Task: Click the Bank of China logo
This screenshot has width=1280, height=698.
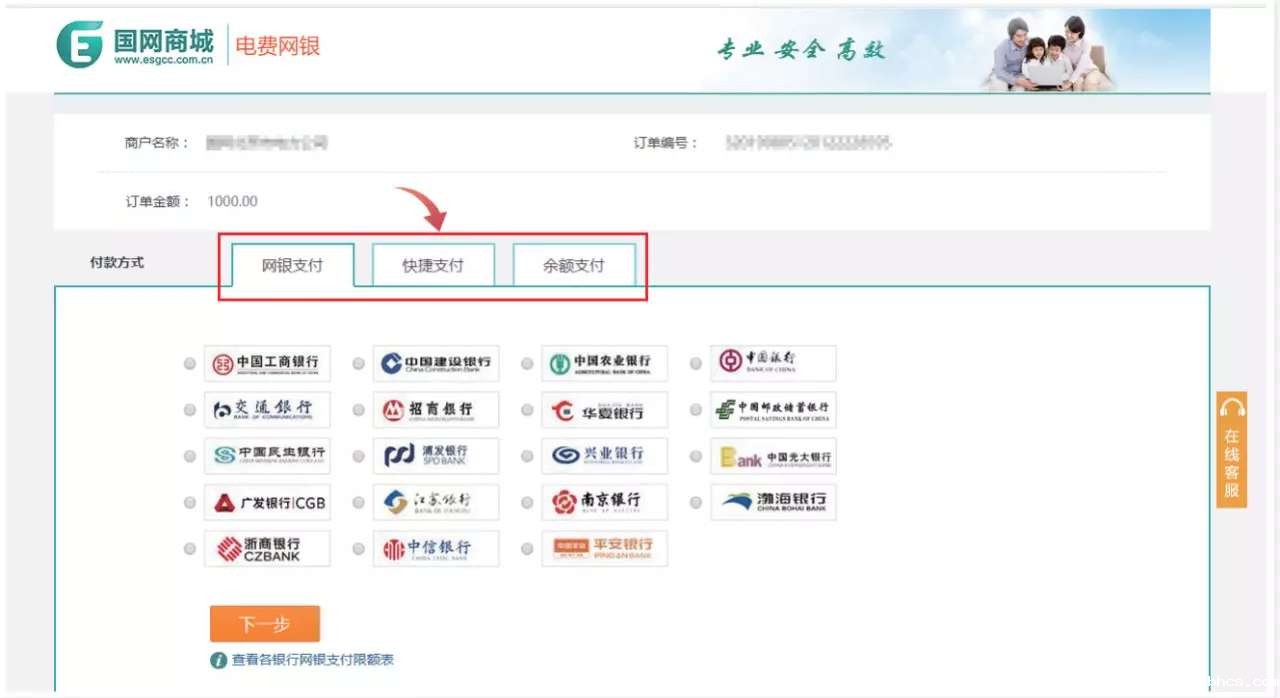Action: tap(773, 363)
